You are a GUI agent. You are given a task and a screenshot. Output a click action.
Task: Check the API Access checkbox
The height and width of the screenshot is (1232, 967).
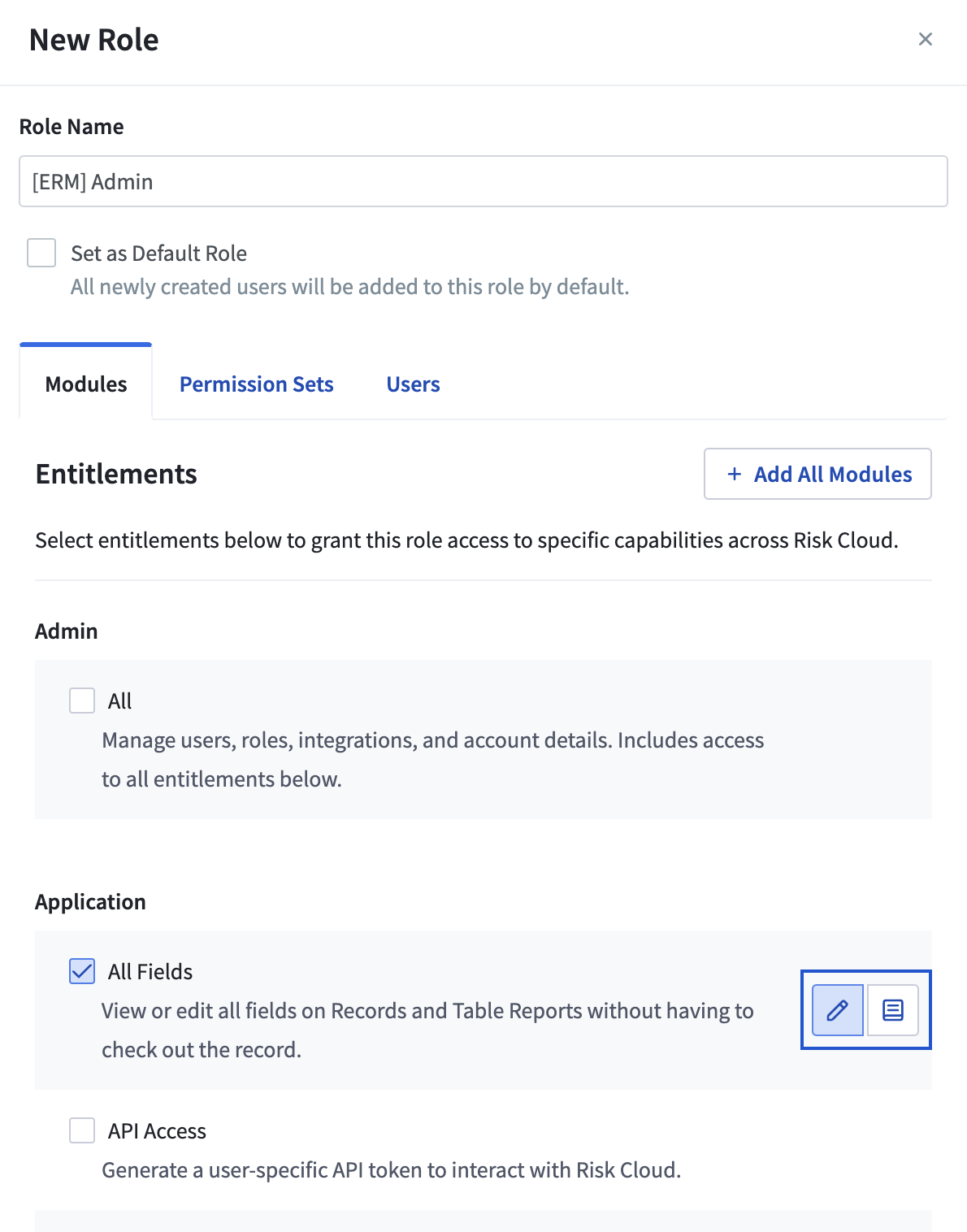pyautogui.click(x=82, y=1130)
